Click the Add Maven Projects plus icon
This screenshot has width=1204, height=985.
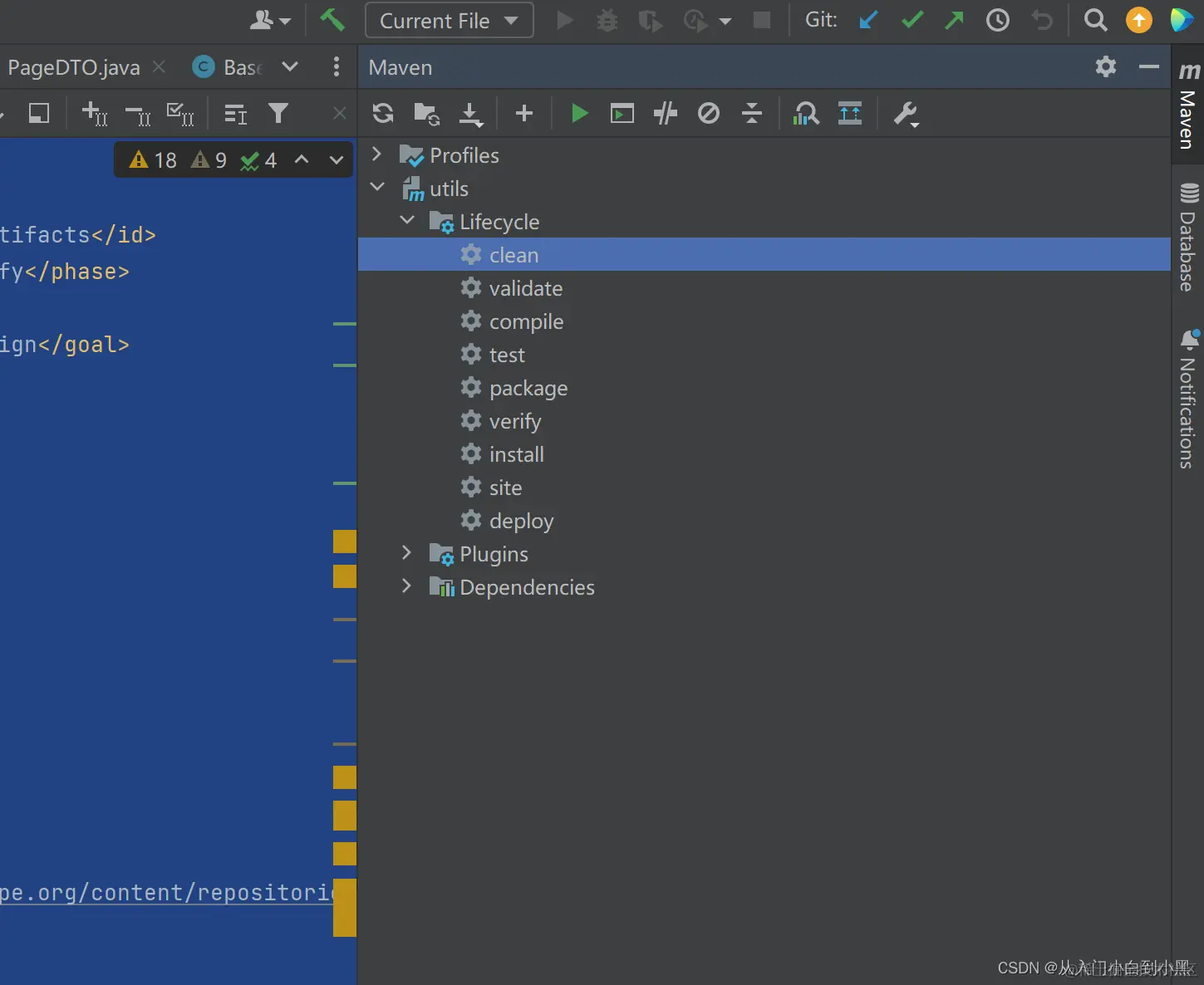(x=523, y=113)
